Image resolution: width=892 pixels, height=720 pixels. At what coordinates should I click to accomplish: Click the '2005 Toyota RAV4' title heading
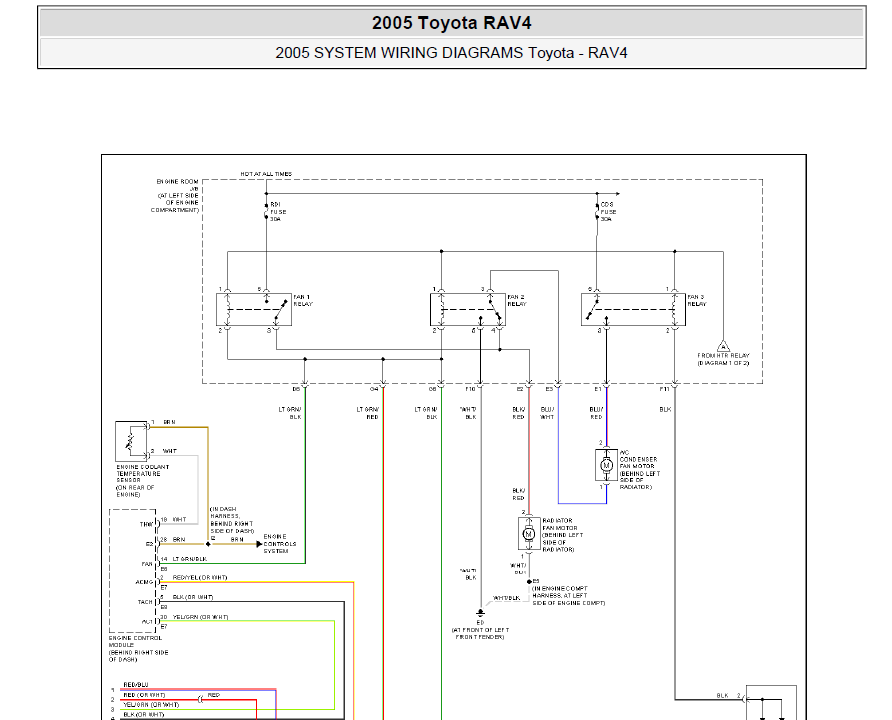452,23
